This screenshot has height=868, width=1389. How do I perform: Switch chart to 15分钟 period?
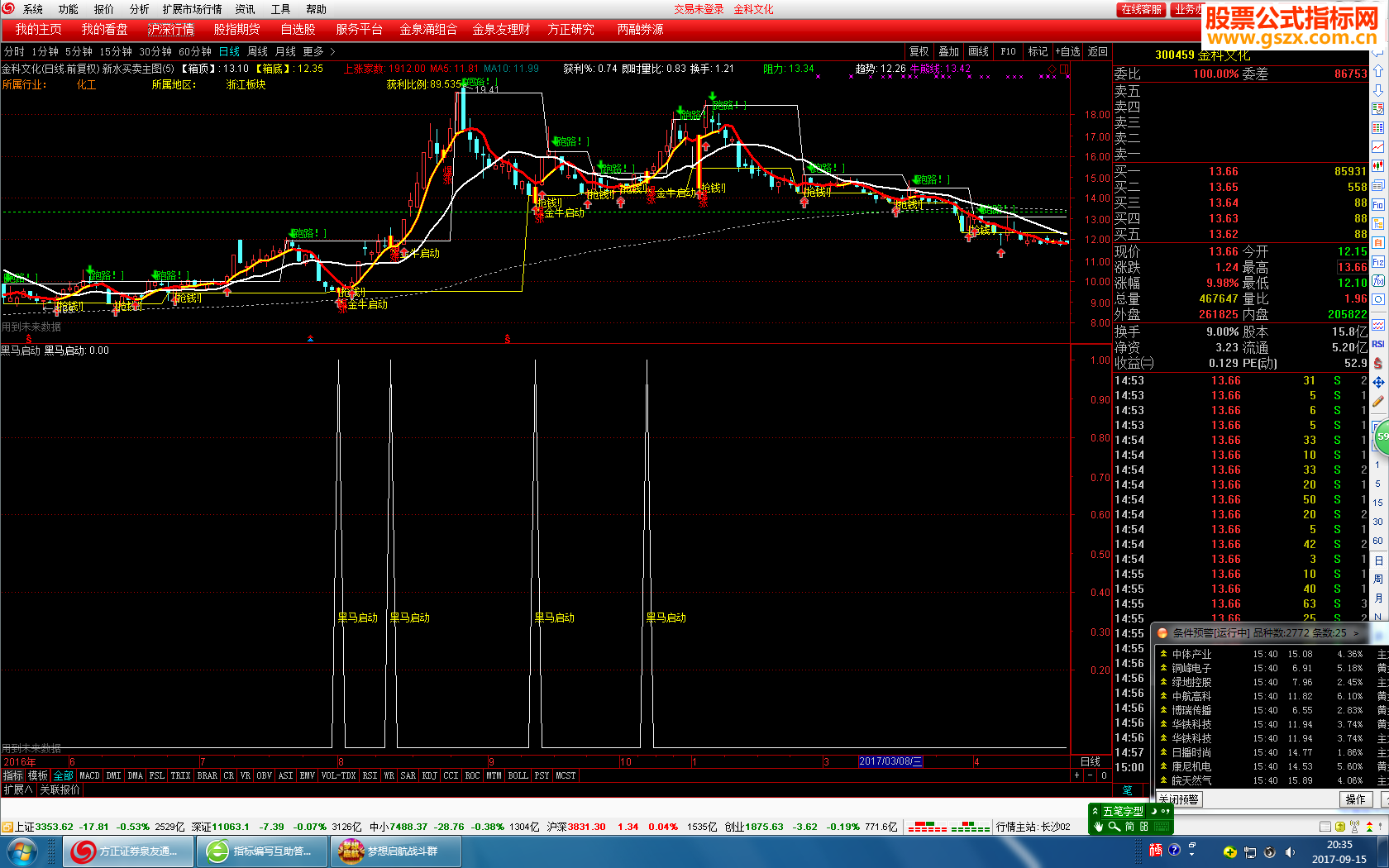[x=116, y=51]
